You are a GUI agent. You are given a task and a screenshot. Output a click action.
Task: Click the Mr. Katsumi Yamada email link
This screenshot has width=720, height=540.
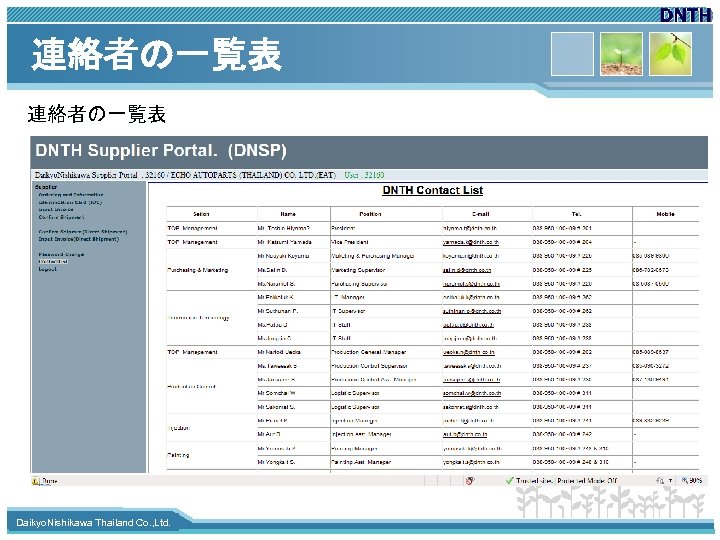471,242
